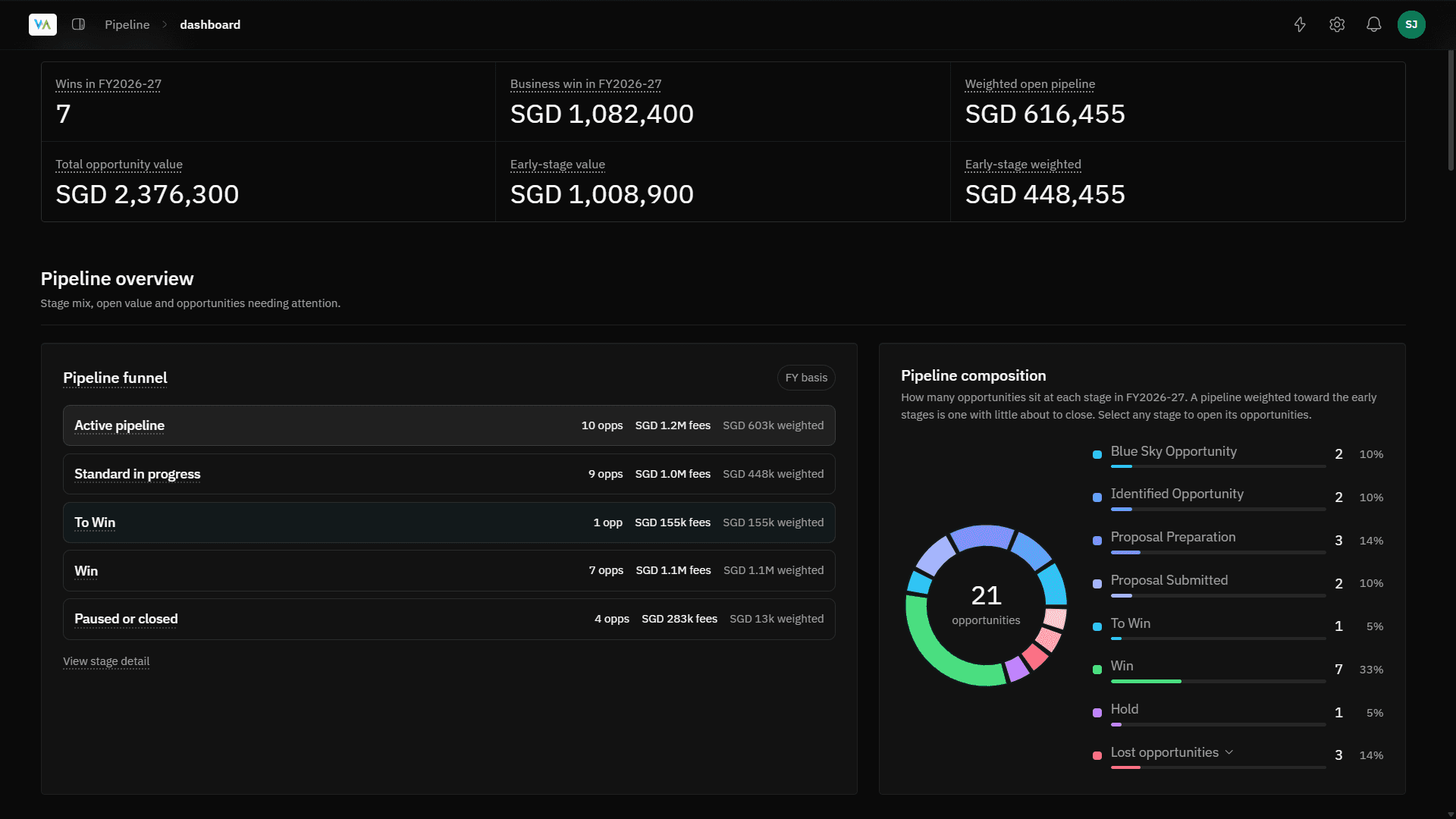This screenshot has height=819, width=1456.
Task: Click the Pipeline funnel heading
Action: [115, 378]
